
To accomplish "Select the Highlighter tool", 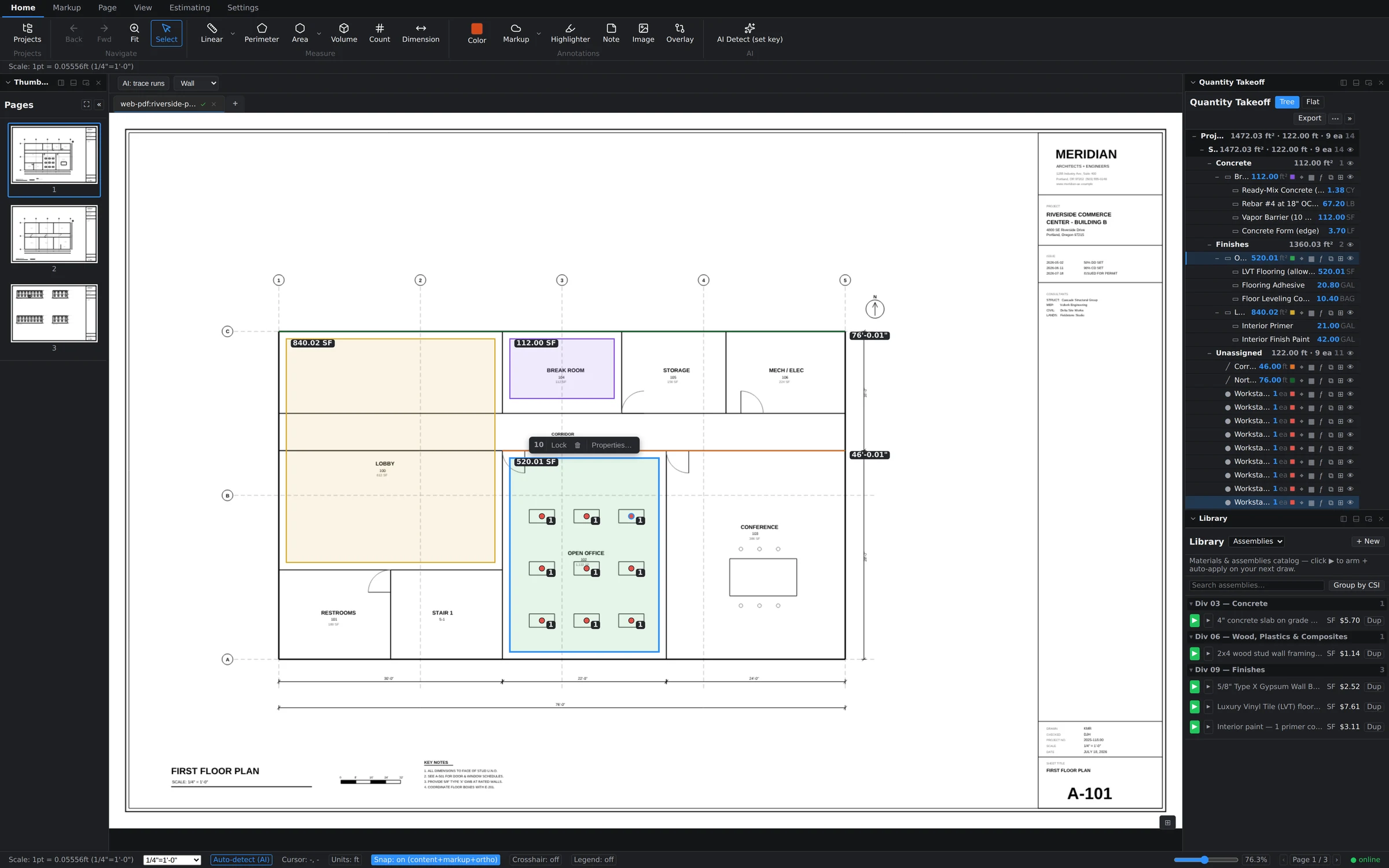I will [x=570, y=33].
